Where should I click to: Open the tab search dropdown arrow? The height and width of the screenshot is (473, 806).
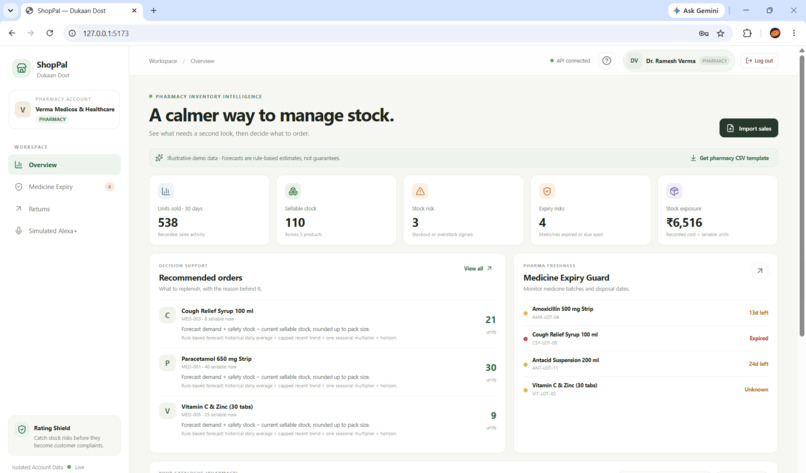pyautogui.click(x=10, y=10)
